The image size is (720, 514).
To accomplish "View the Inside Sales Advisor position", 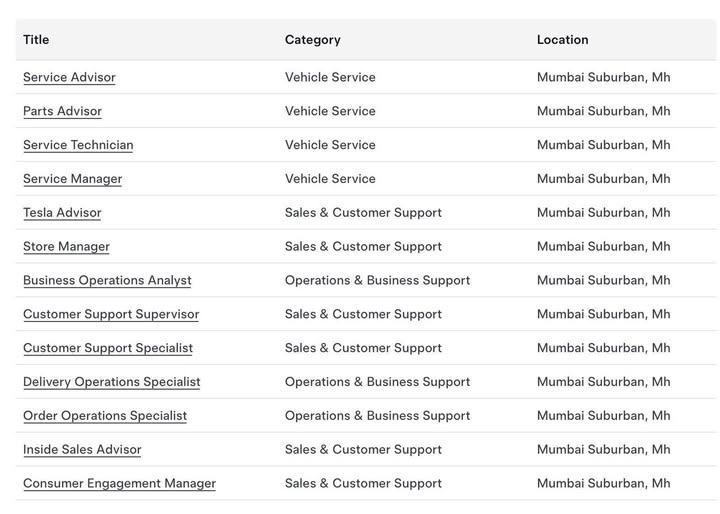I will [82, 450].
